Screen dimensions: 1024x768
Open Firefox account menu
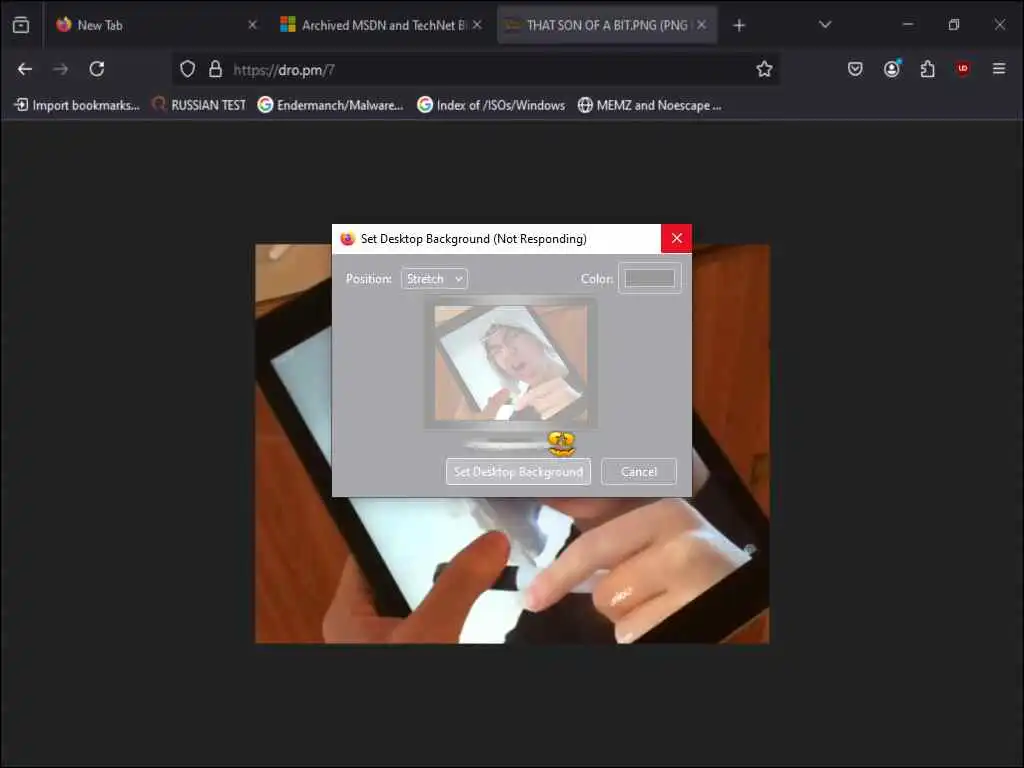coord(892,69)
